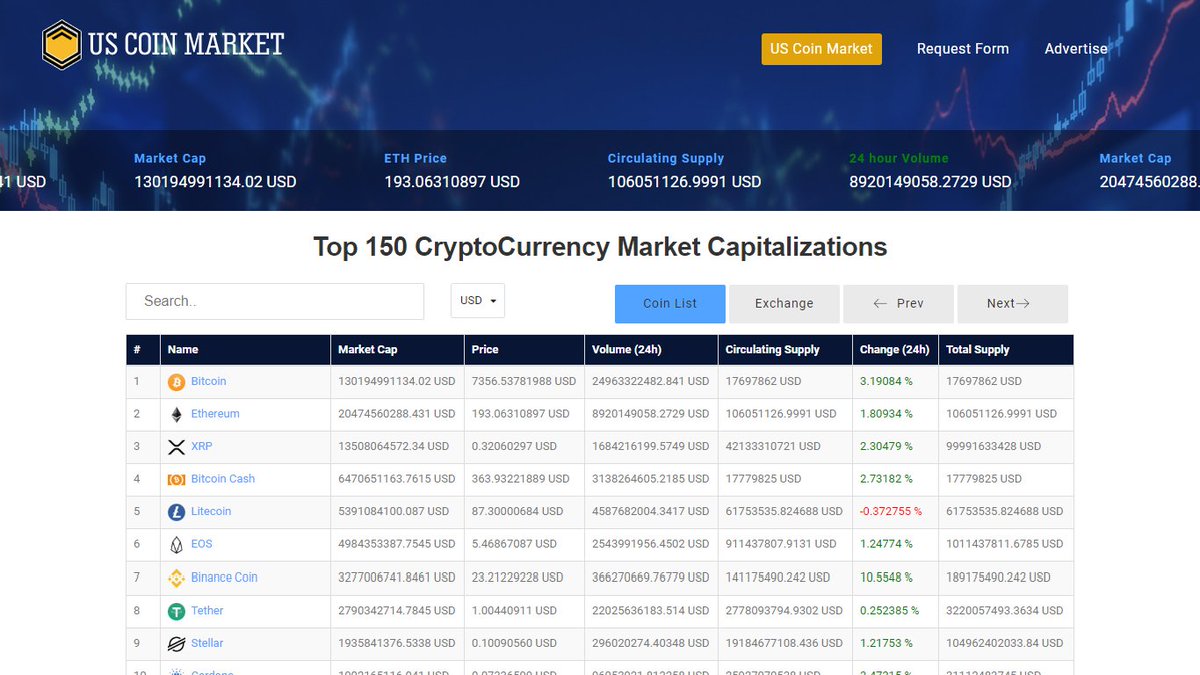Click XRP's total supply 99991633428 USD
The height and width of the screenshot is (675, 1200).
pos(994,446)
